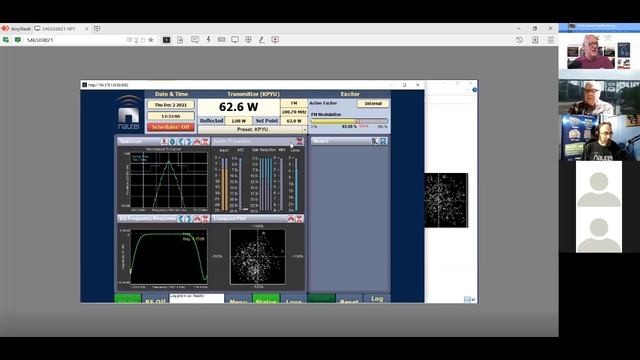Image resolution: width=640 pixels, height=360 pixels.
Task: Go to next view in Spectrum panel
Action: 189,142
